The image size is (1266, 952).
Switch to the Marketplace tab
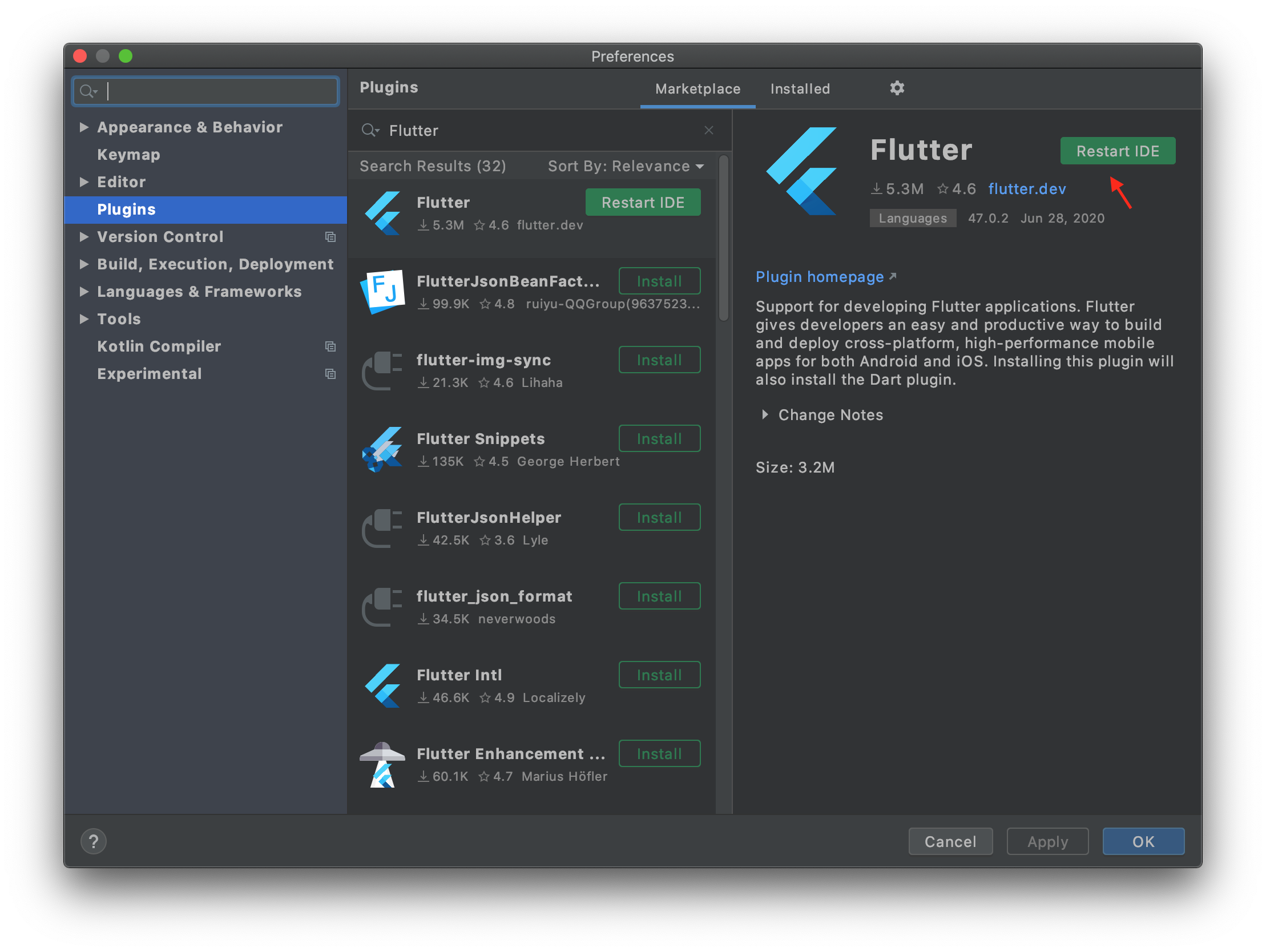coord(697,88)
